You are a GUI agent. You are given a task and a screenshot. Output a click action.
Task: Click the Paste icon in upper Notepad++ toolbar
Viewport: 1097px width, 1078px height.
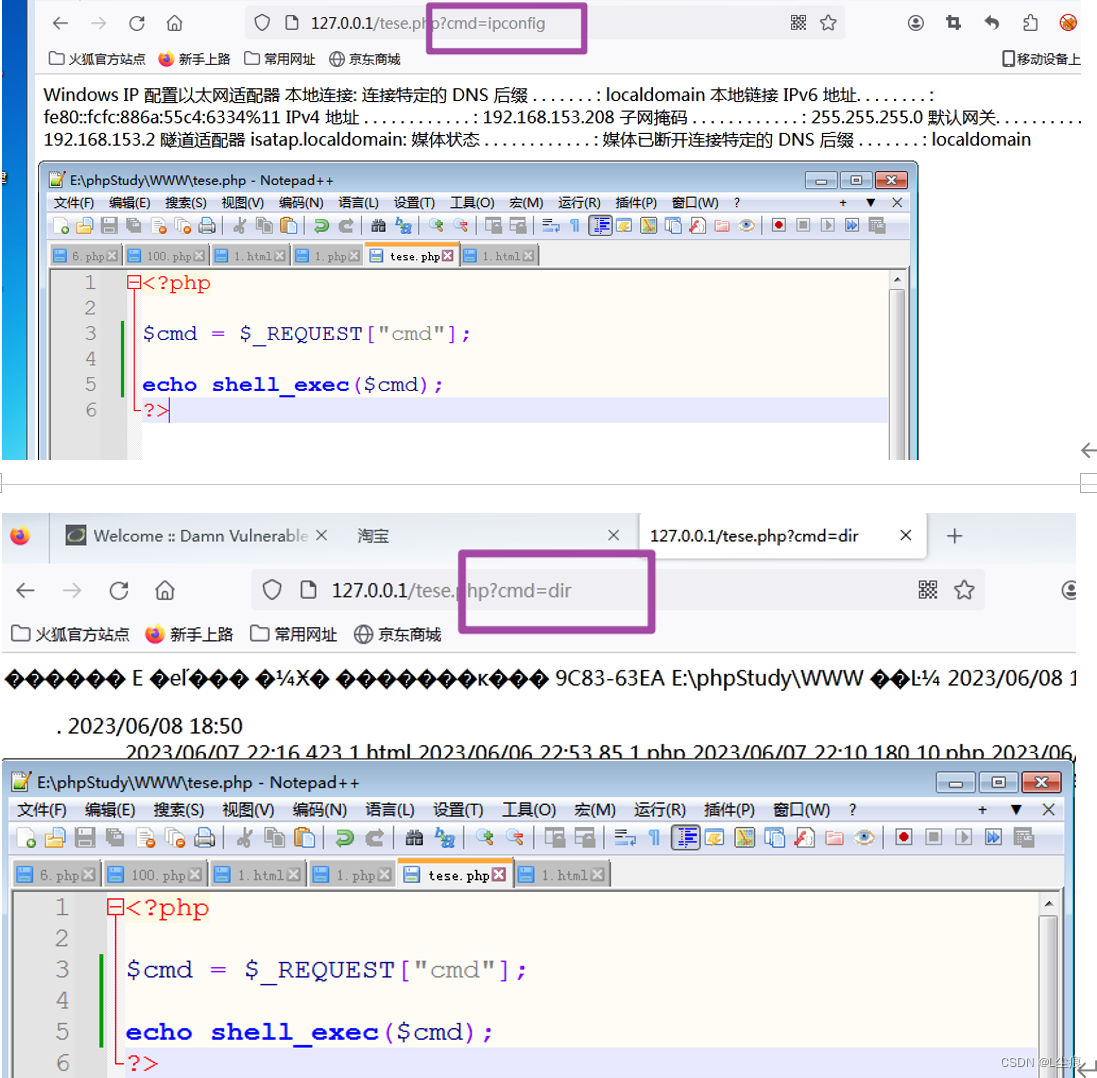click(x=288, y=225)
